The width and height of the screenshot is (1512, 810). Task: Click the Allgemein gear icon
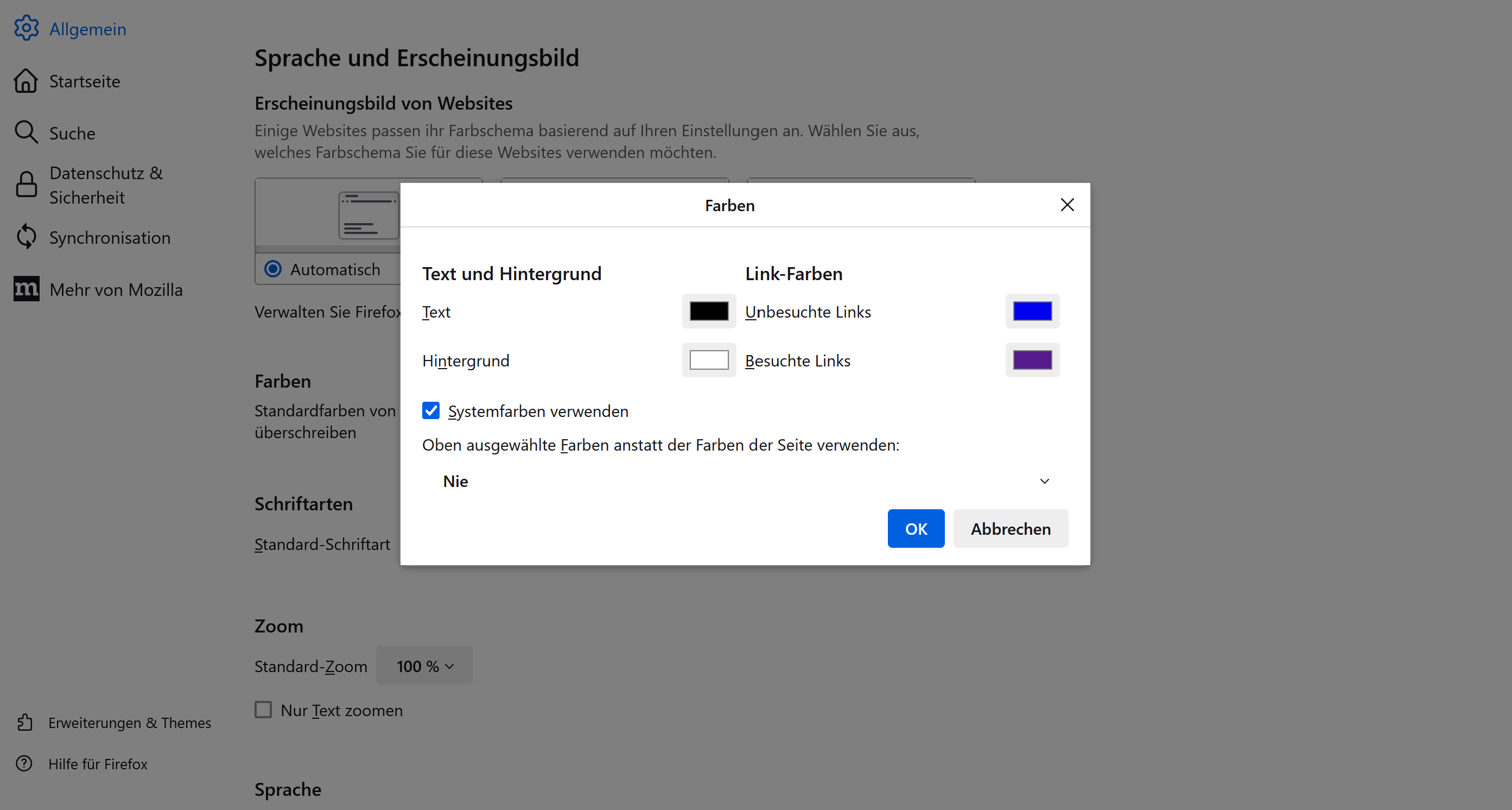(27, 28)
